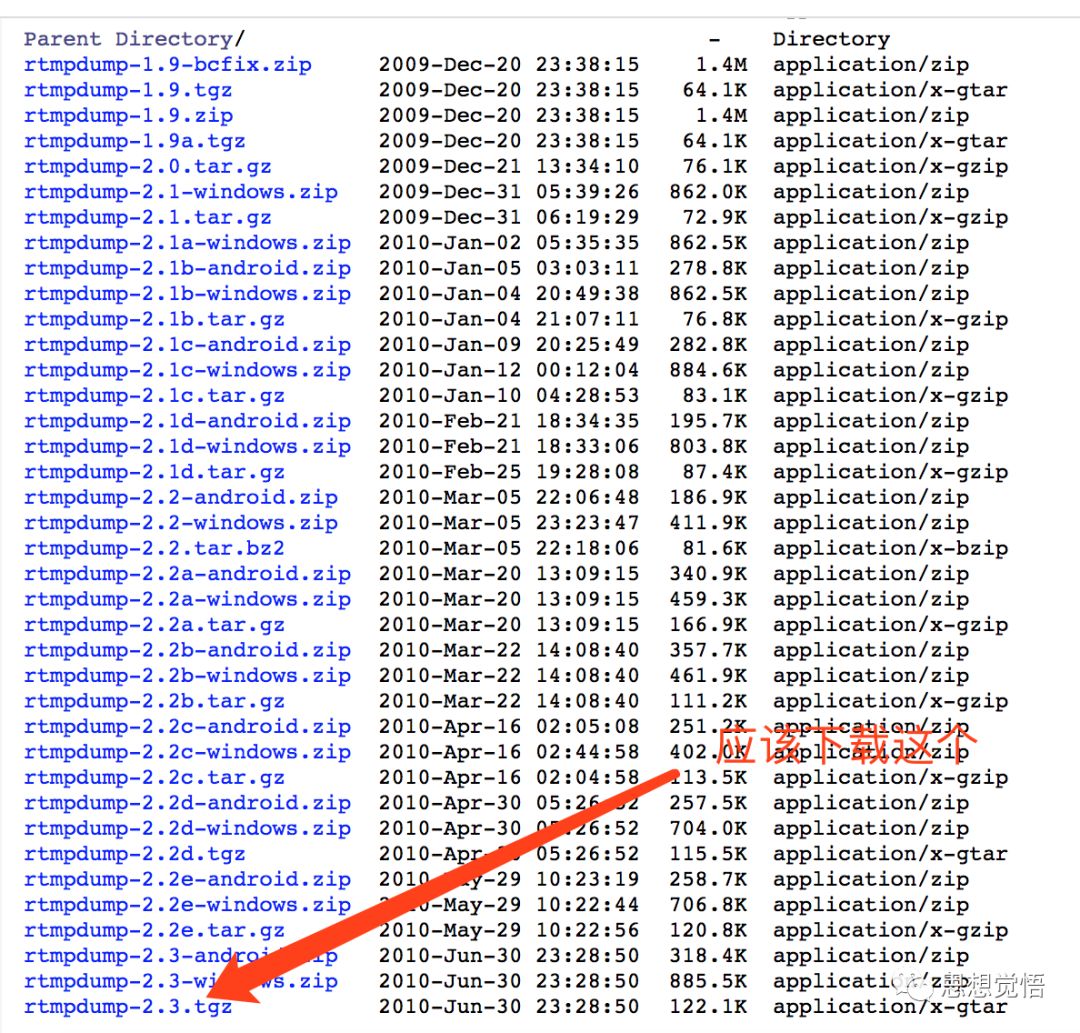Screen dimensions: 1080x1033
Task: Download rtmpdump-2.3.tgz file
Action: pos(128,1006)
